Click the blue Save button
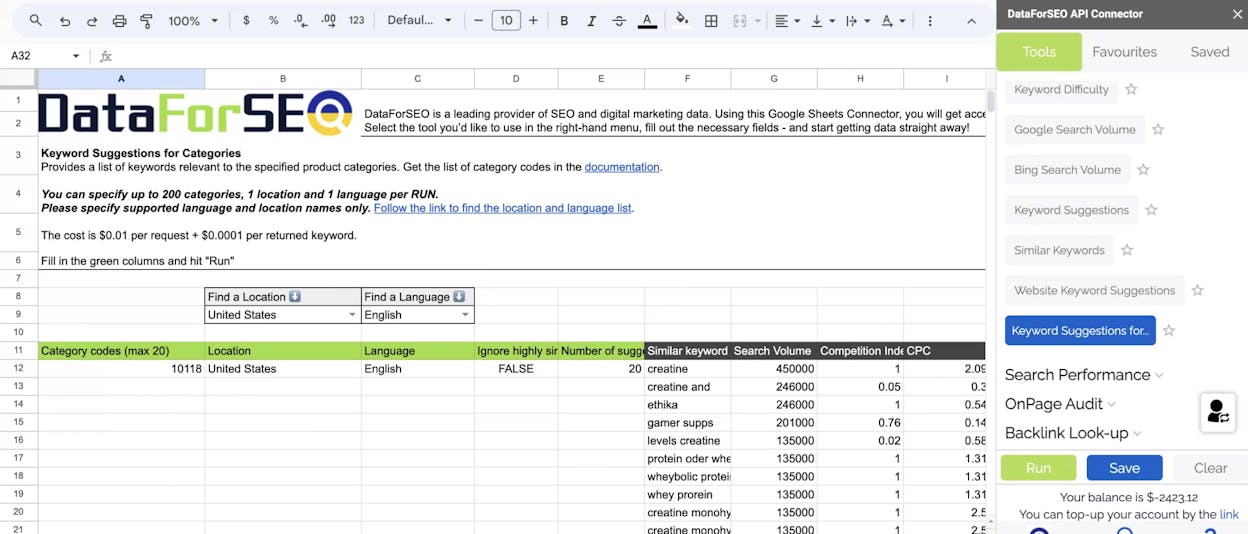This screenshot has width=1248, height=534. 1124,468
